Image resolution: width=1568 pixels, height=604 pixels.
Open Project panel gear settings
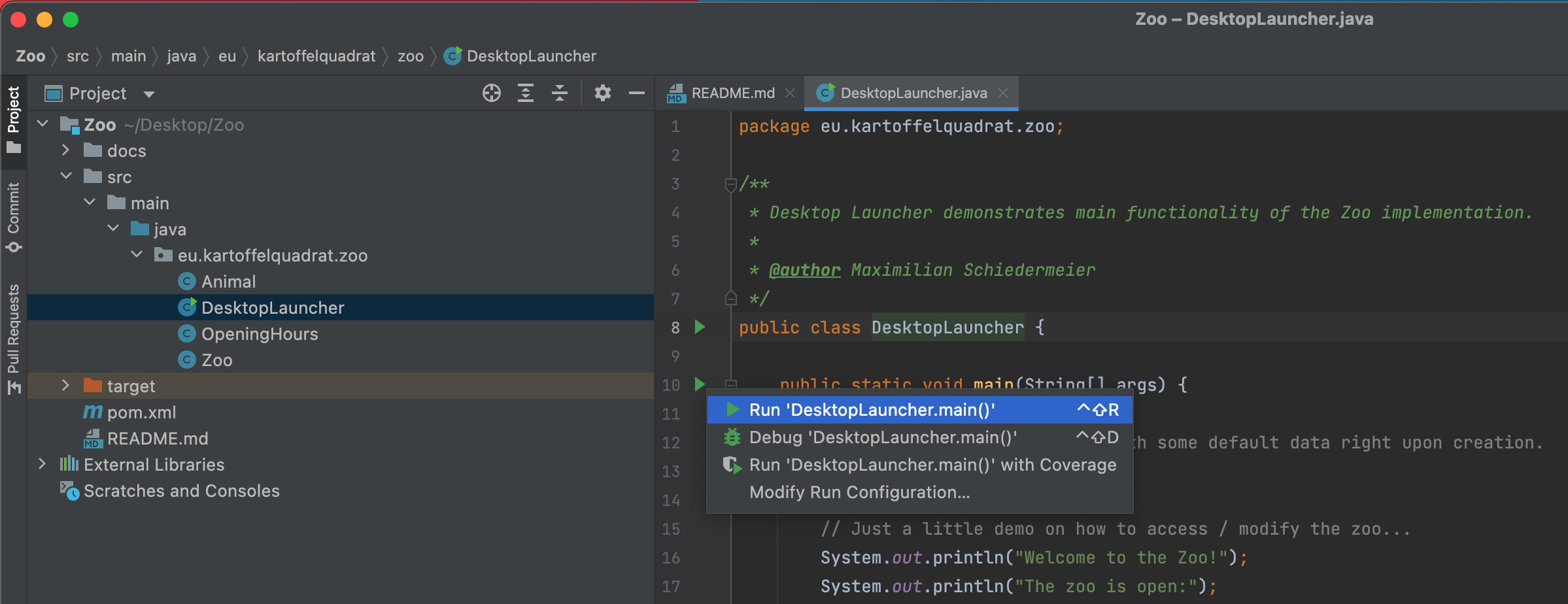[x=602, y=93]
